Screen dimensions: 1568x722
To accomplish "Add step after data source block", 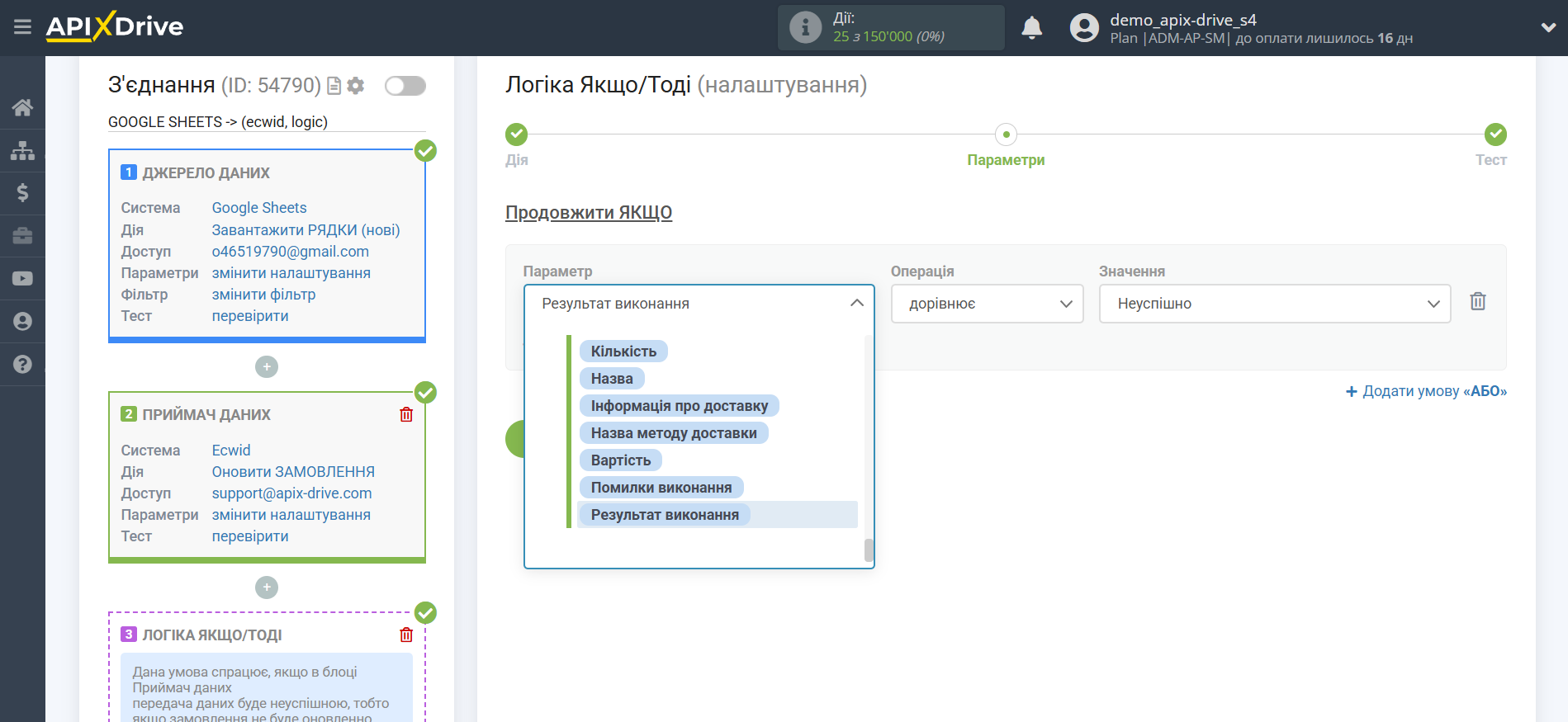I will pyautogui.click(x=267, y=366).
